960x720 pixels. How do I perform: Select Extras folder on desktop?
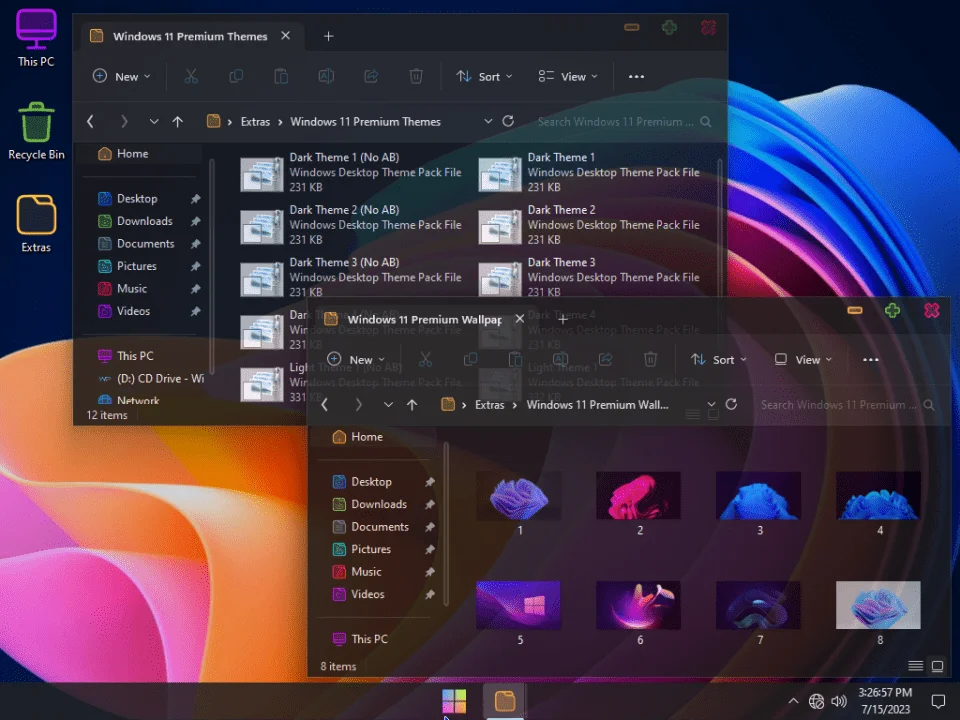(x=36, y=224)
